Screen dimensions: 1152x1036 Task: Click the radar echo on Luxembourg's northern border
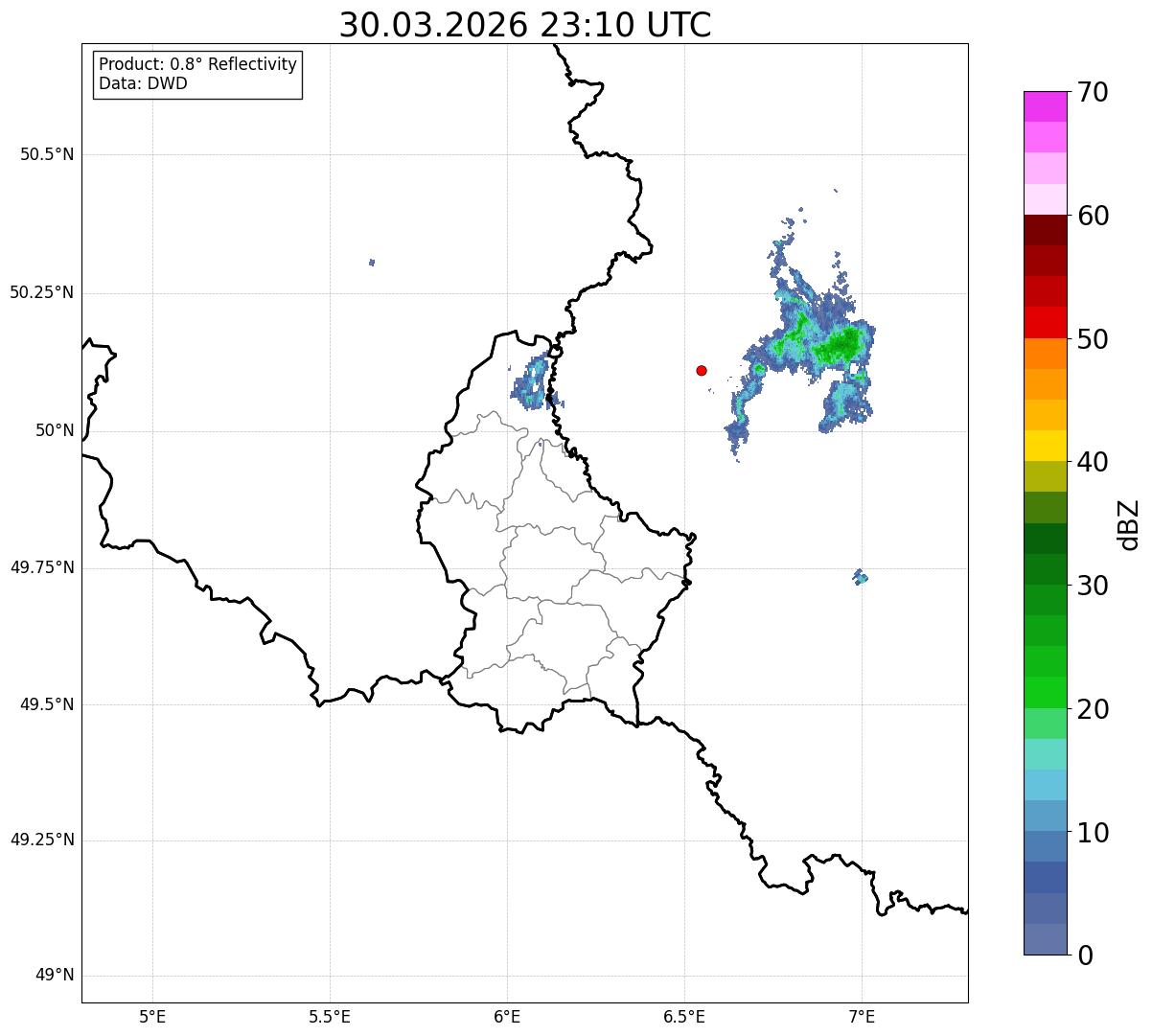click(x=534, y=381)
